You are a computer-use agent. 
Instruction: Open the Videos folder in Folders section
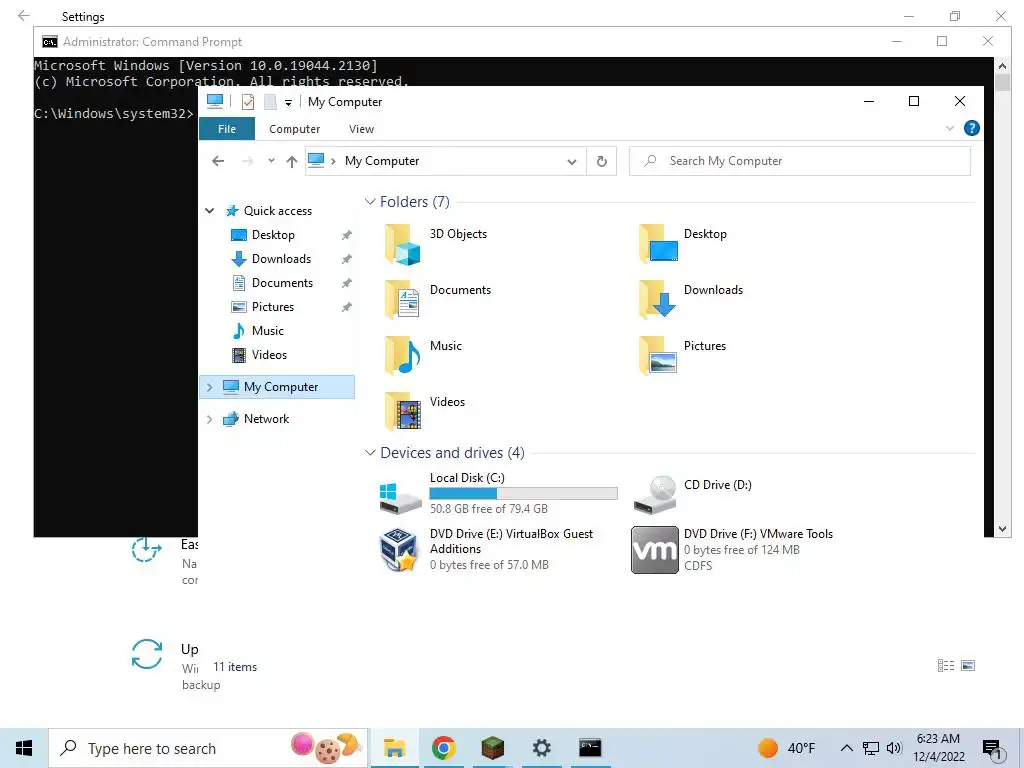[x=402, y=413]
